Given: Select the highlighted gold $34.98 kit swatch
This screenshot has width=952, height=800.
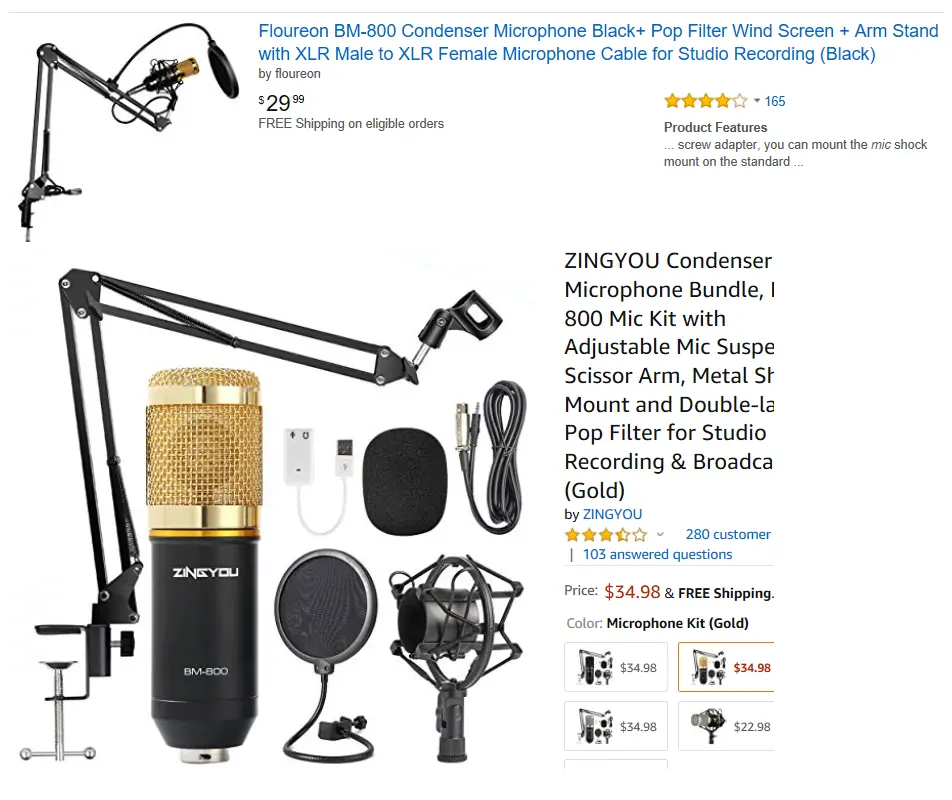Looking at the screenshot, I should pyautogui.click(x=726, y=667).
